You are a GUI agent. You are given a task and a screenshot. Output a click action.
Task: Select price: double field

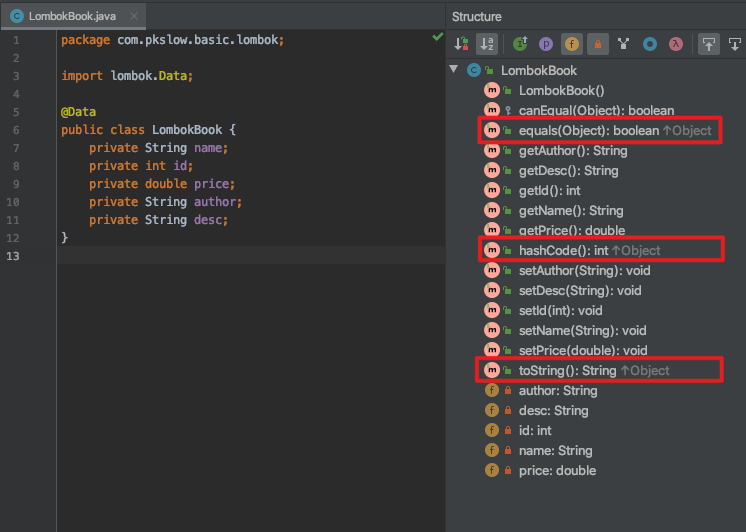557,470
